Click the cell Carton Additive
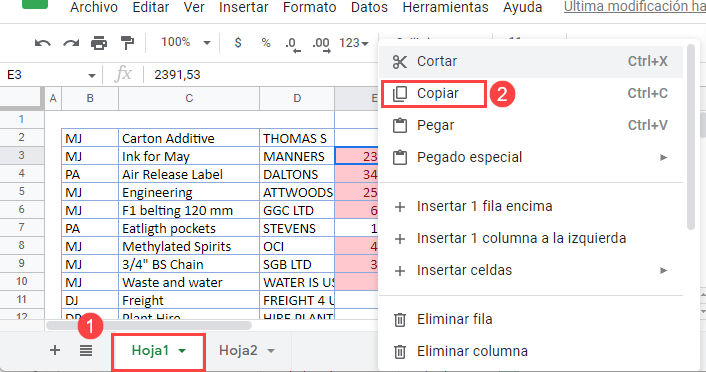The image size is (706, 372). tap(189, 138)
